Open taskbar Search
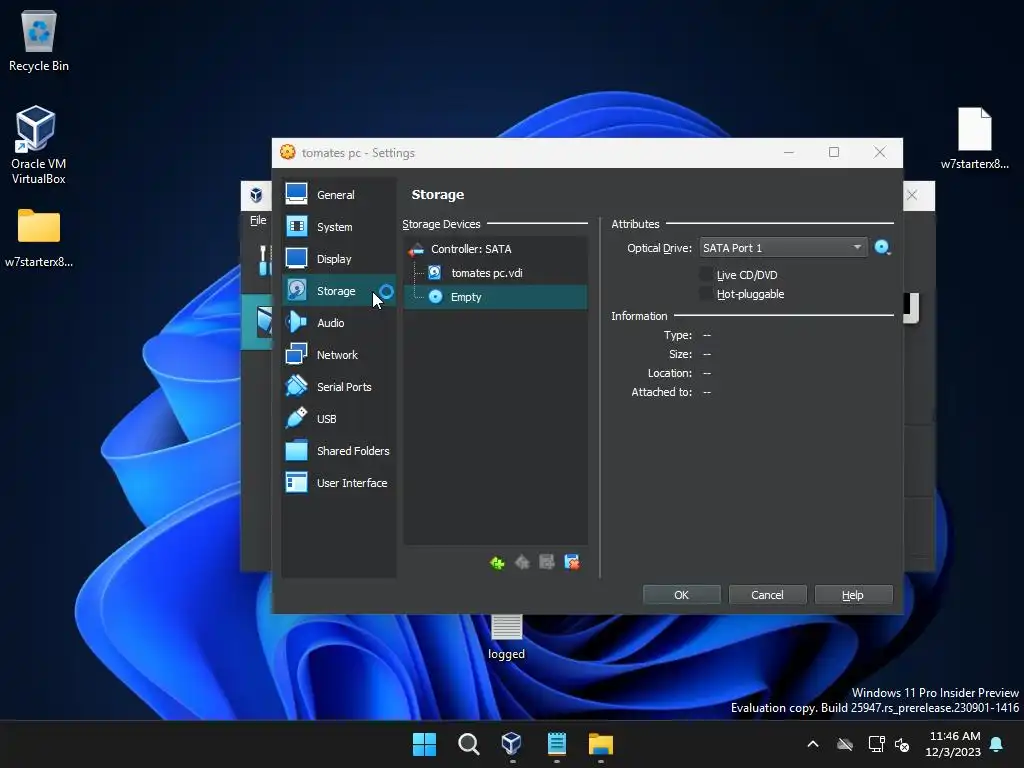Viewport: 1024px width, 768px height. pos(468,744)
